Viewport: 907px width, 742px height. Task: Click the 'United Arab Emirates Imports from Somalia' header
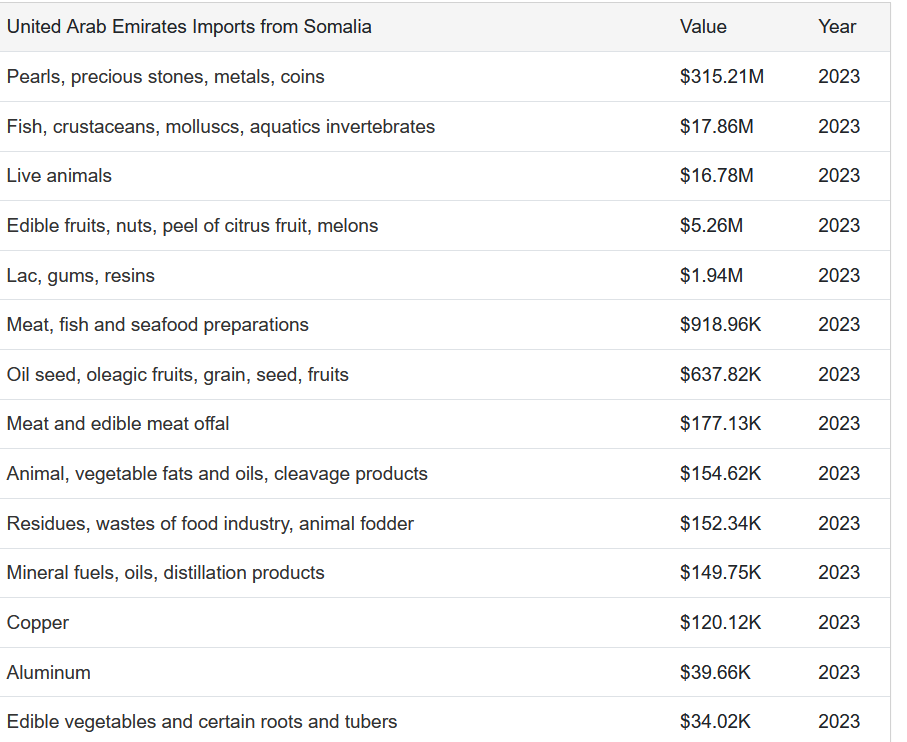[189, 27]
